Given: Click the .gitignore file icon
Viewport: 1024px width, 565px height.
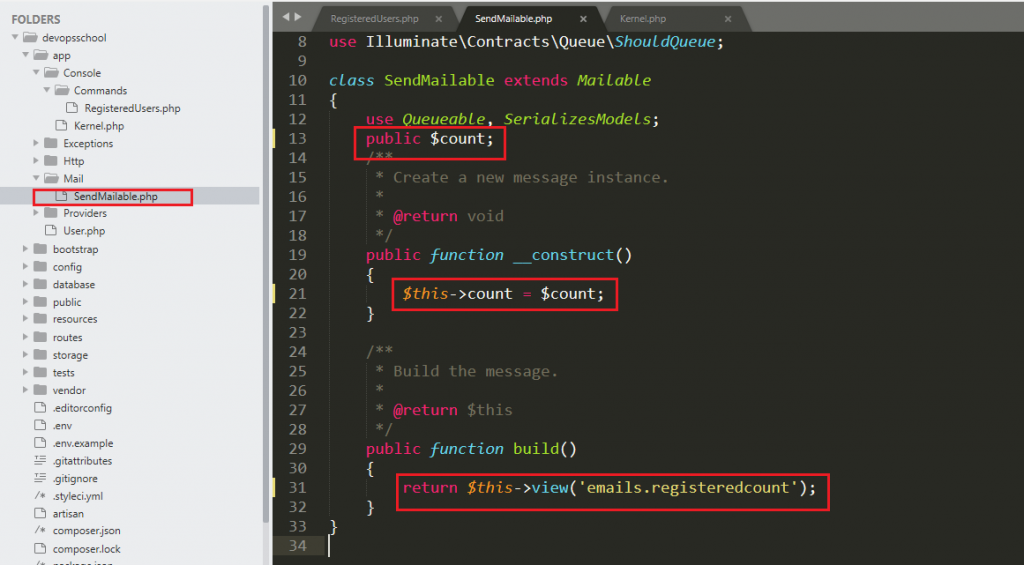Looking at the screenshot, I should (40, 478).
